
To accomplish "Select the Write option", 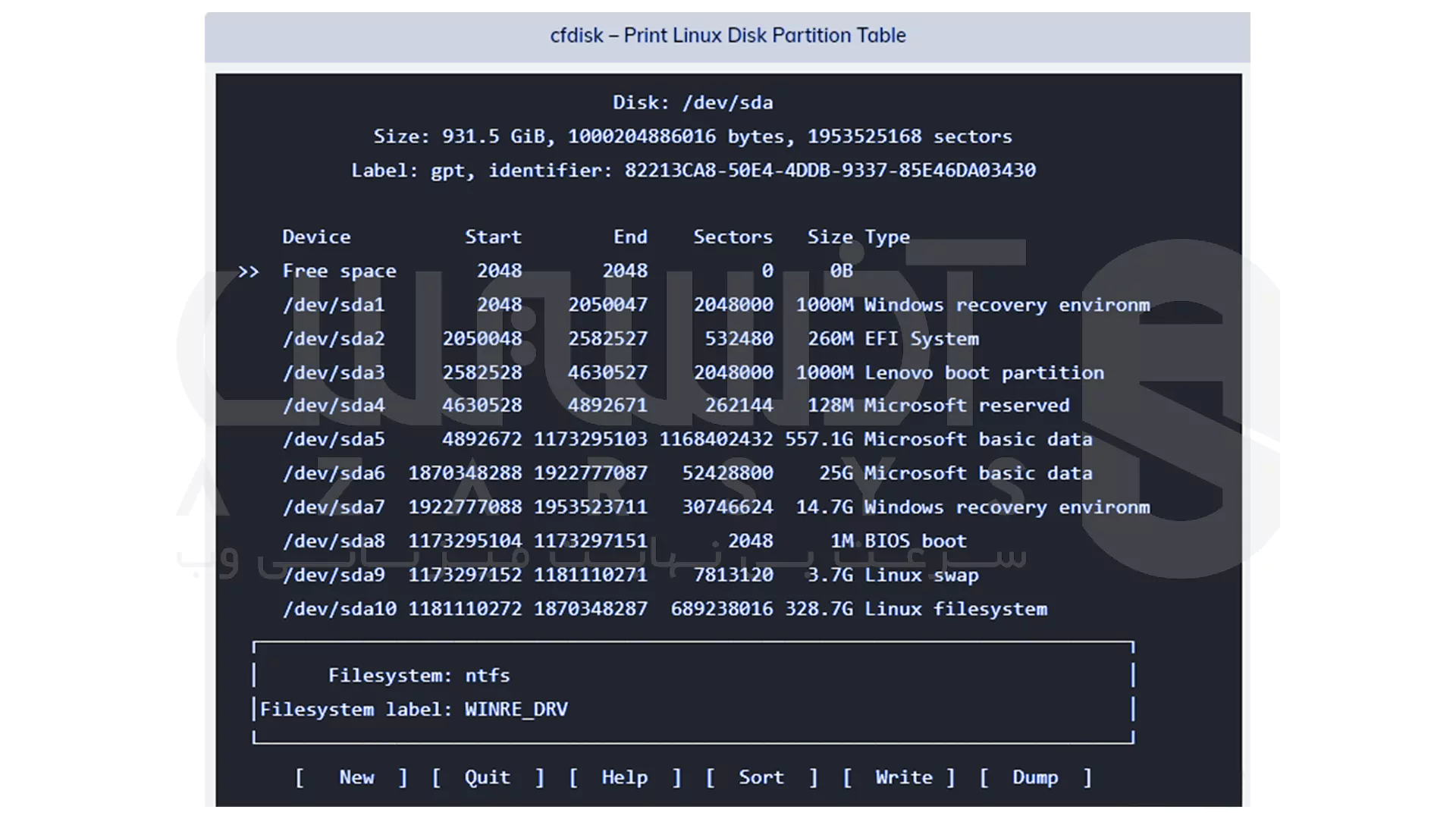I will tap(899, 777).
